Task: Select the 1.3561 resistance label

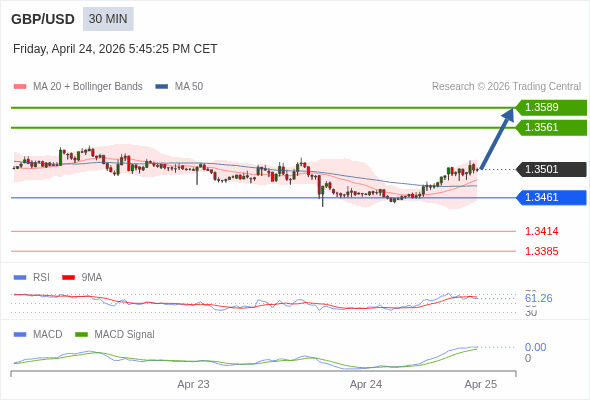Action: (x=551, y=127)
